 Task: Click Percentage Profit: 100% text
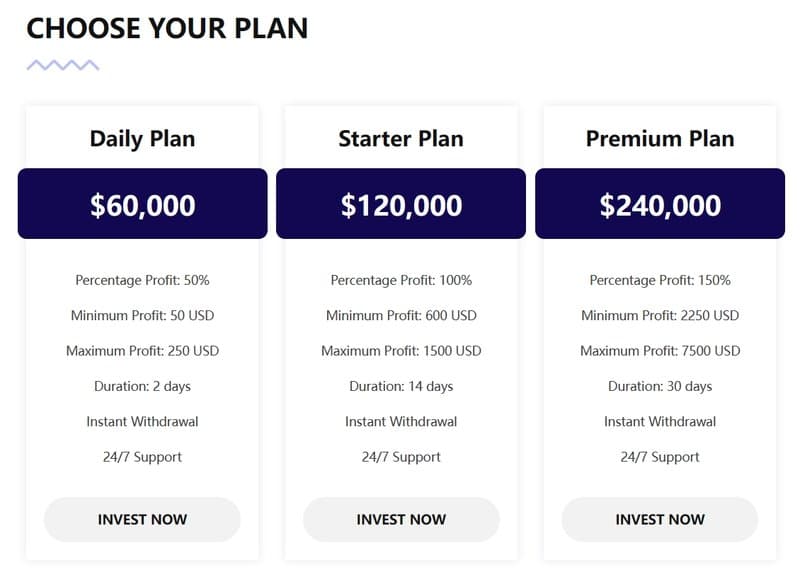coord(401,280)
